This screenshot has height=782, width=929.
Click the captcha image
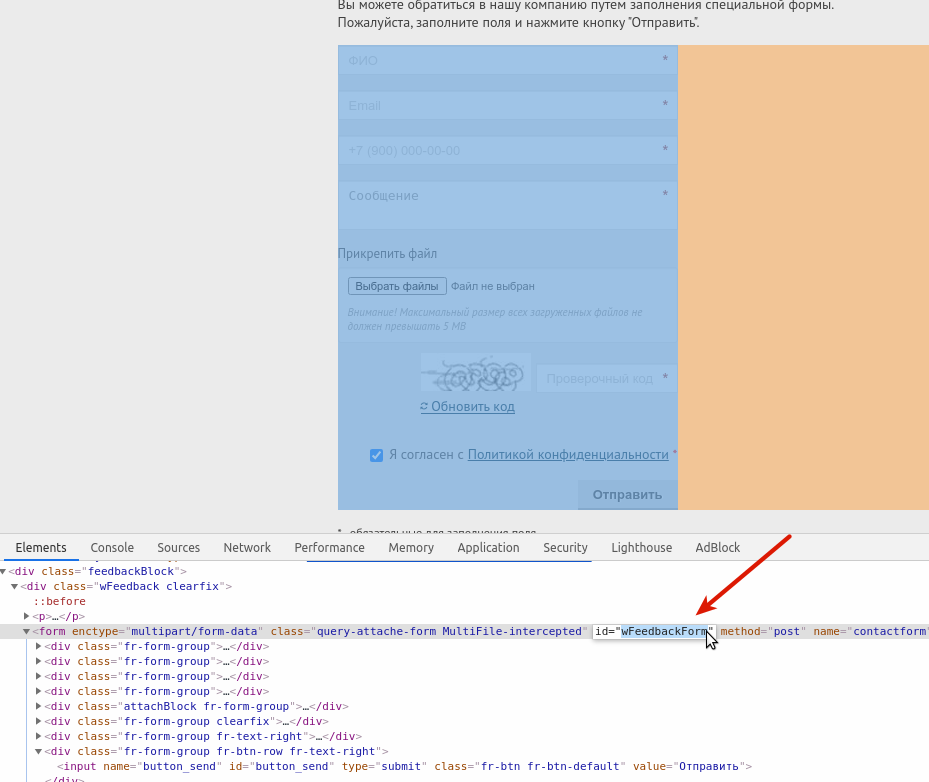tap(476, 372)
